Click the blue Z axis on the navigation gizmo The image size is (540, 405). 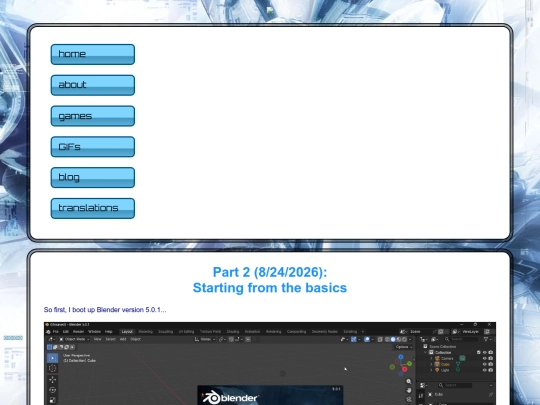pos(401,357)
